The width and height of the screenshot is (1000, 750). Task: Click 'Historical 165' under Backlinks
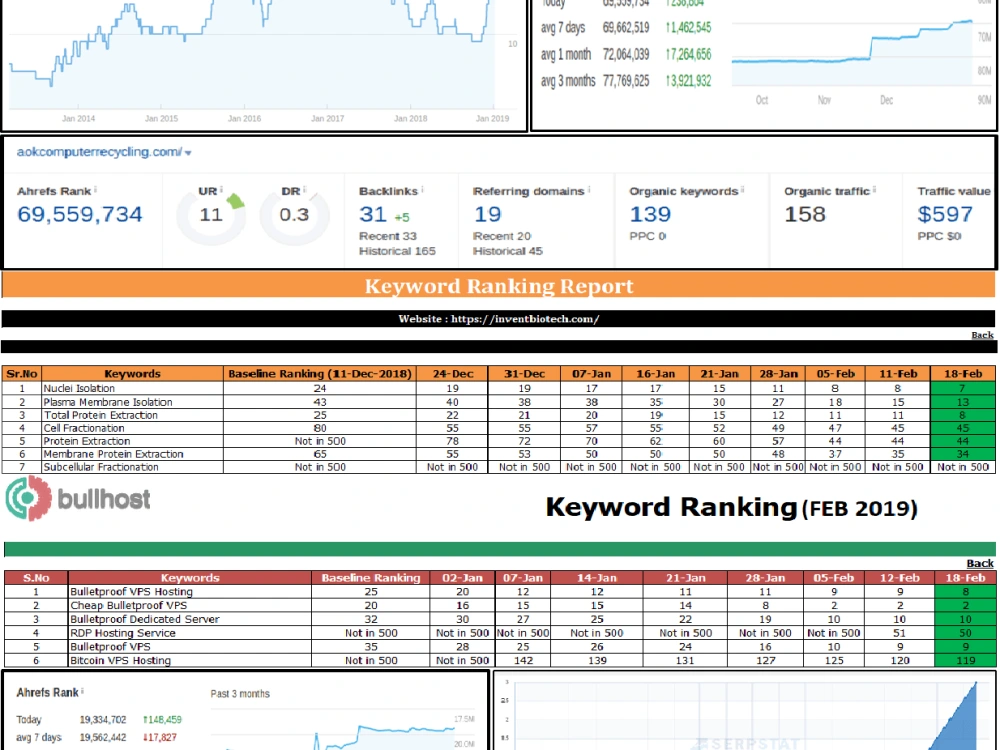pyautogui.click(x=397, y=251)
